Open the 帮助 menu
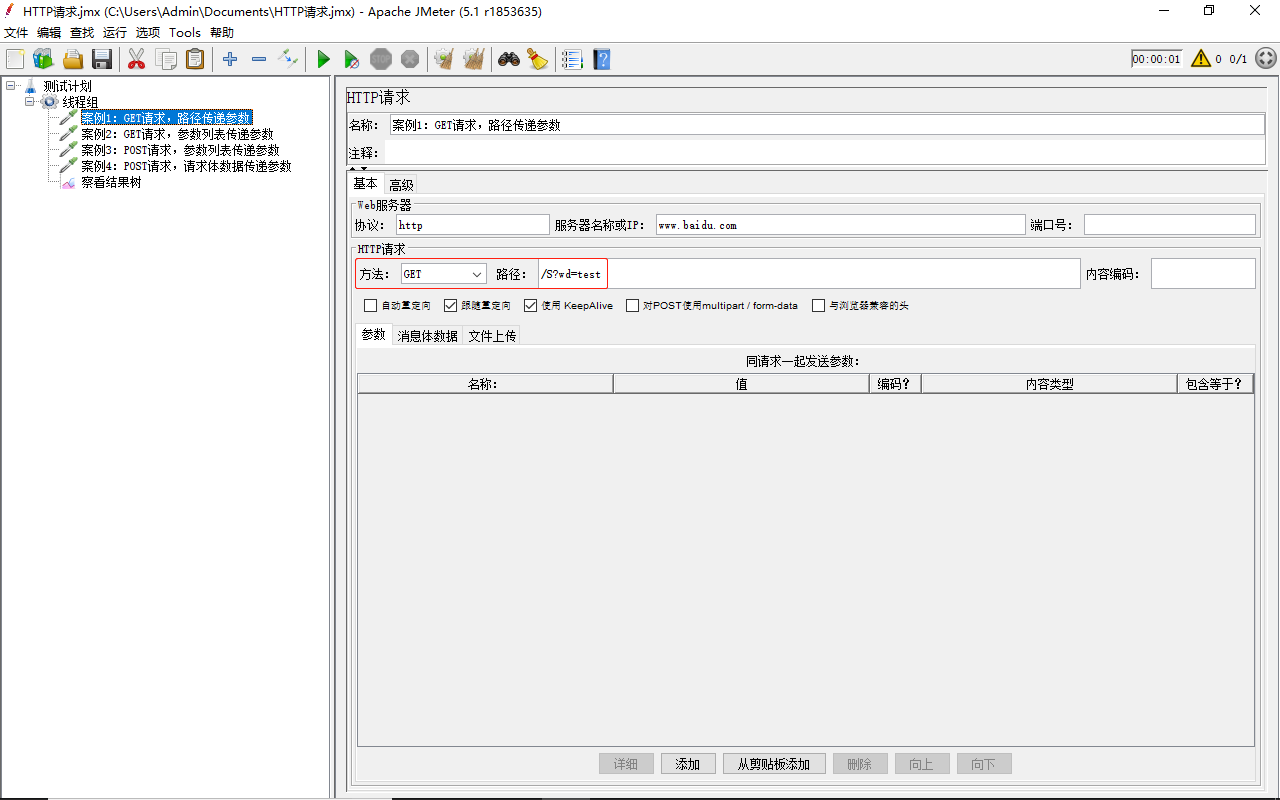 (222, 33)
